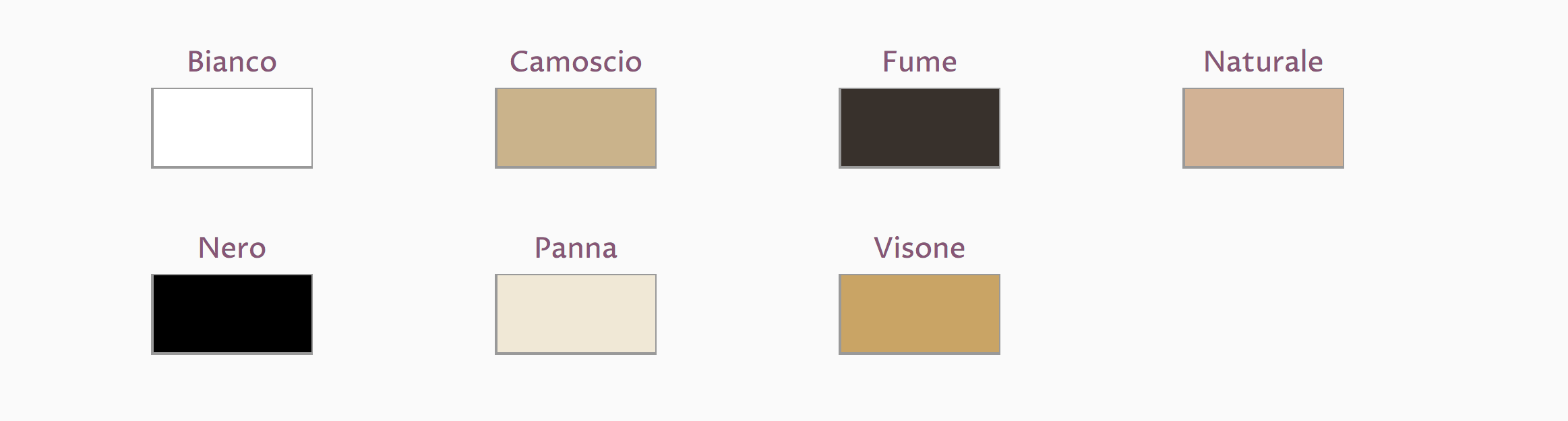
Task: Select the Naturale beige swatch
Action: tap(1263, 128)
